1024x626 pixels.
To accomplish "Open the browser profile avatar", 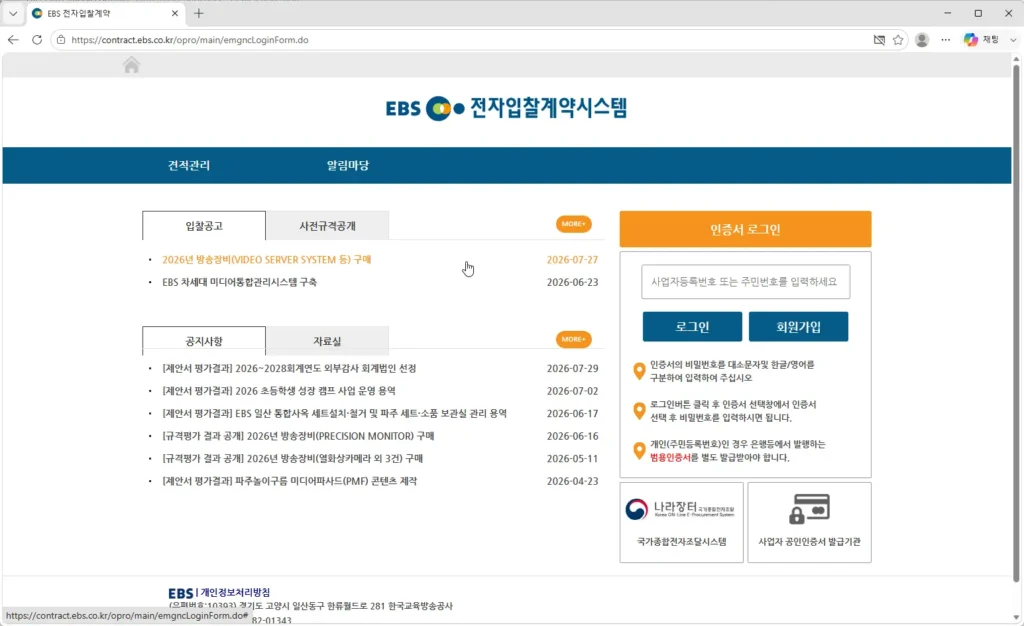I will [x=922, y=40].
